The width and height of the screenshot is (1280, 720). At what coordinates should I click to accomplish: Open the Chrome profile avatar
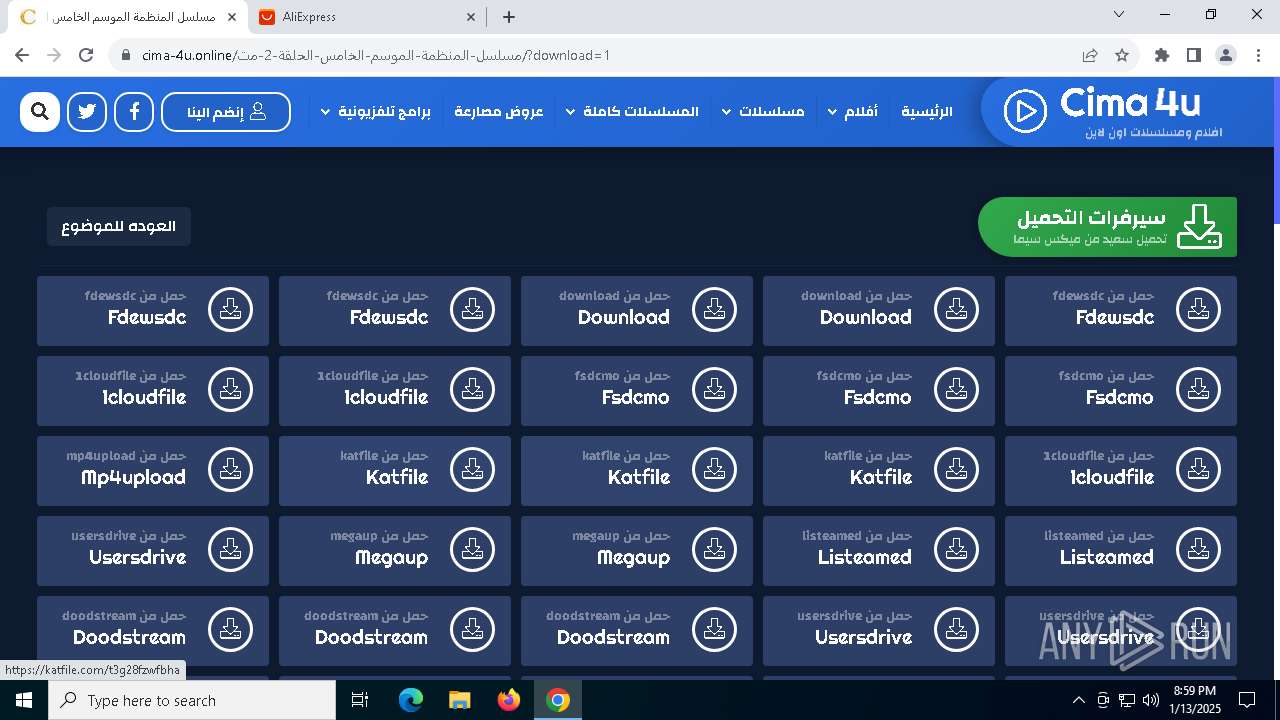[x=1226, y=55]
